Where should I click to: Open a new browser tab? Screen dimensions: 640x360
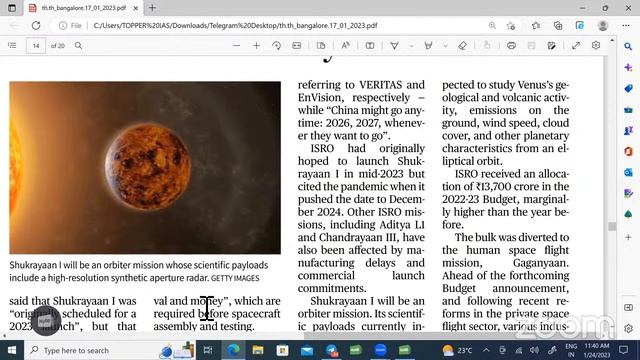pyautogui.click(x=152, y=8)
